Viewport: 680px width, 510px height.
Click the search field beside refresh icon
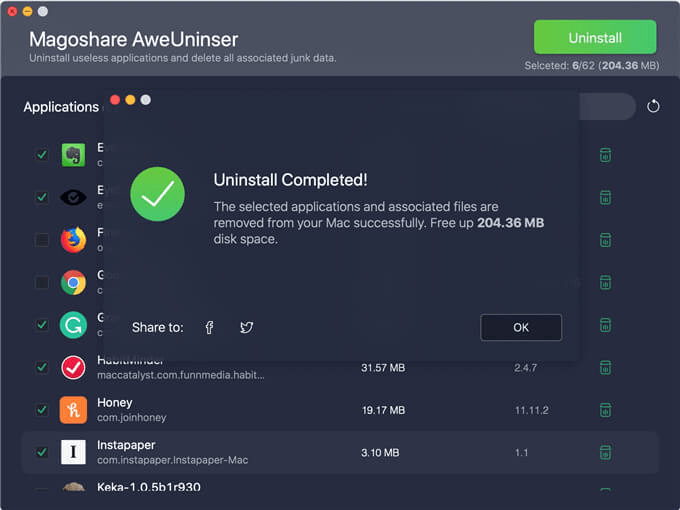pyautogui.click(x=607, y=106)
